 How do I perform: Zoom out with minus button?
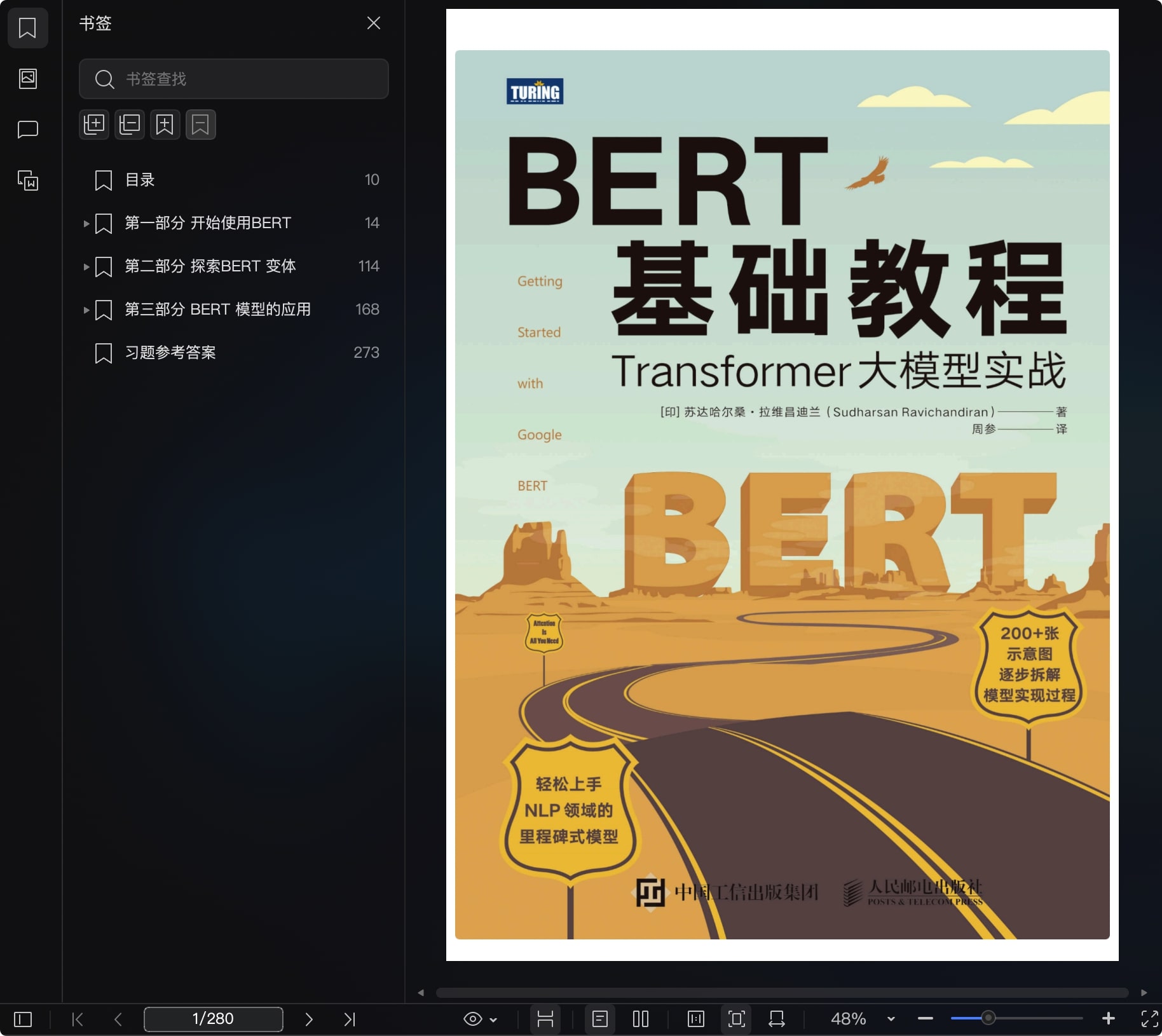tap(926, 1019)
